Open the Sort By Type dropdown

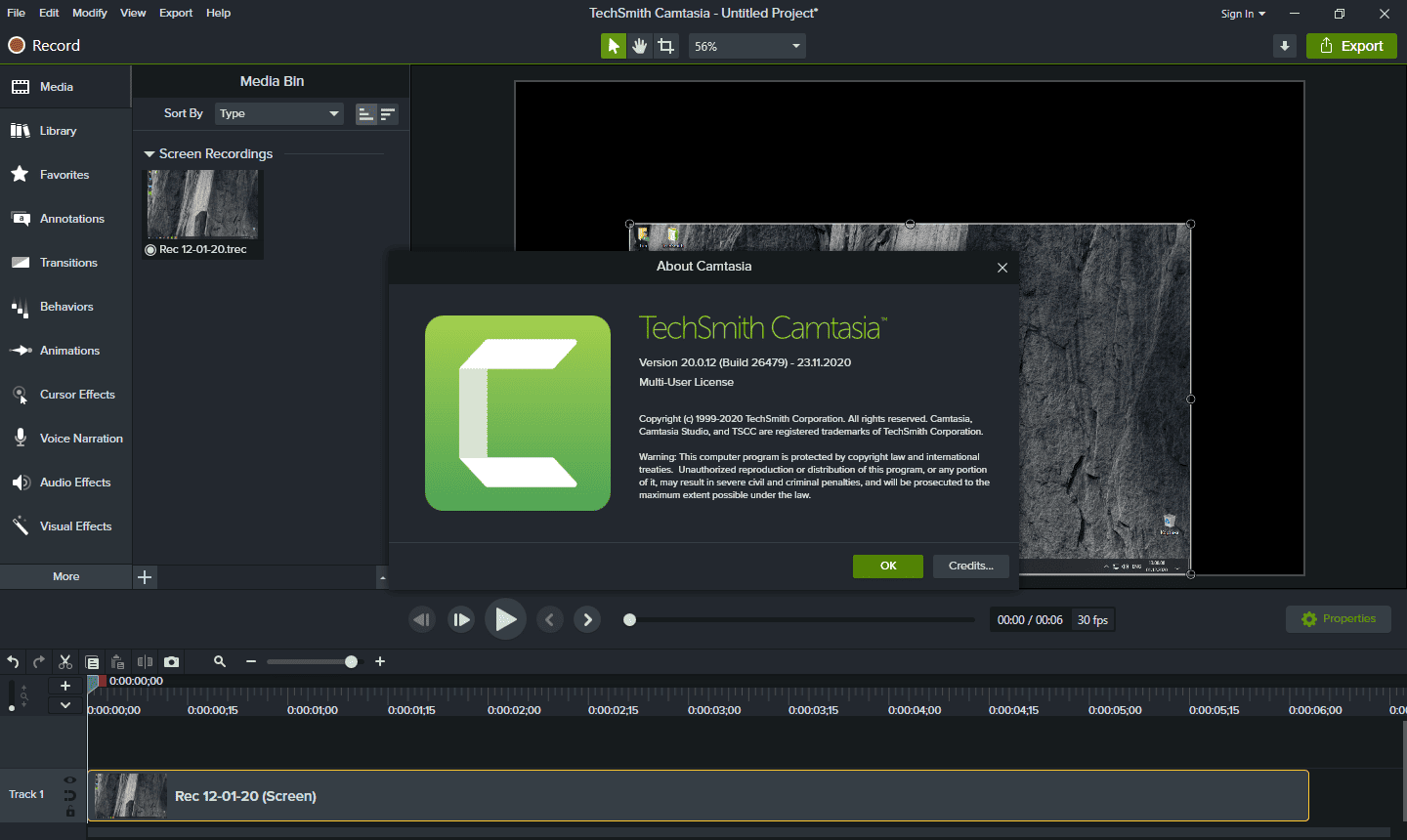point(279,113)
